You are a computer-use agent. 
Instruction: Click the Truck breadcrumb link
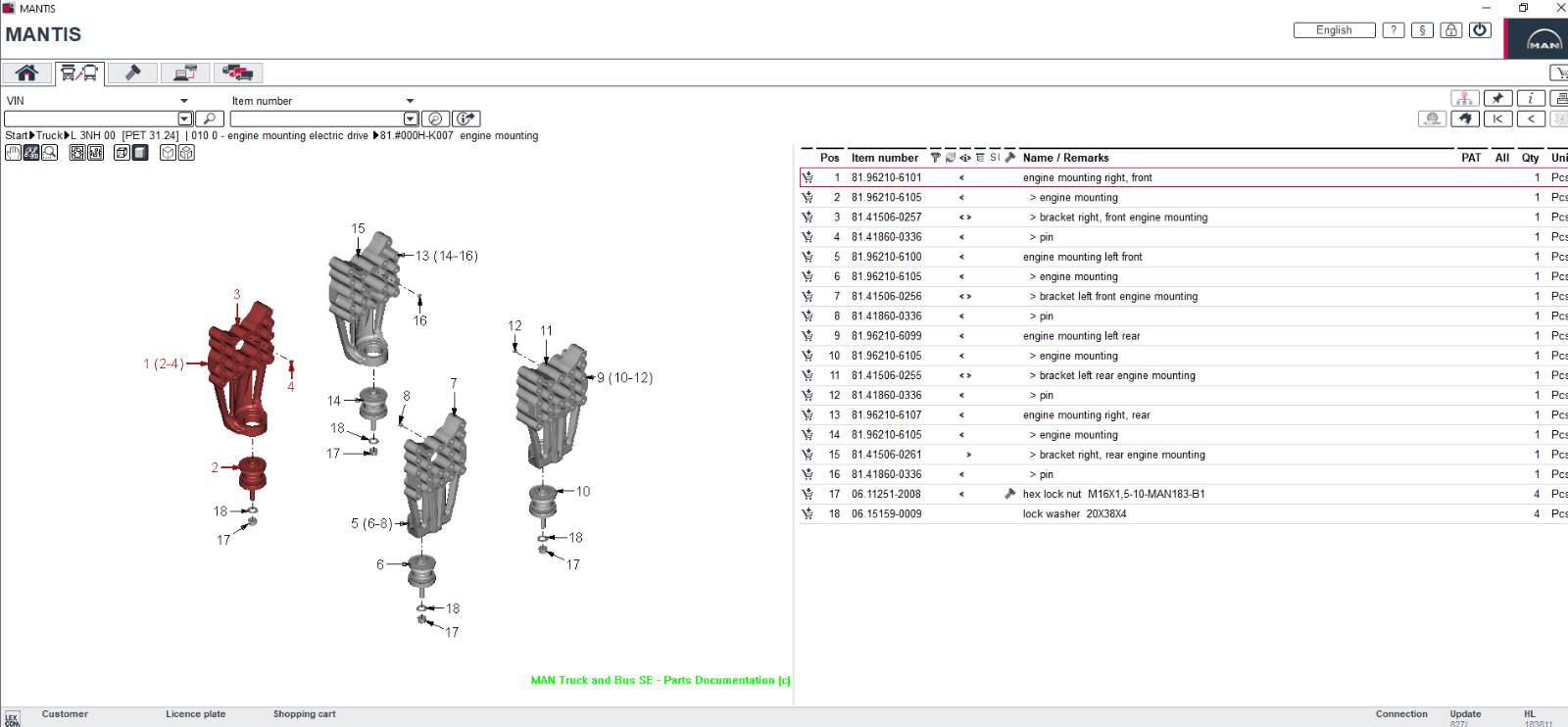point(49,136)
